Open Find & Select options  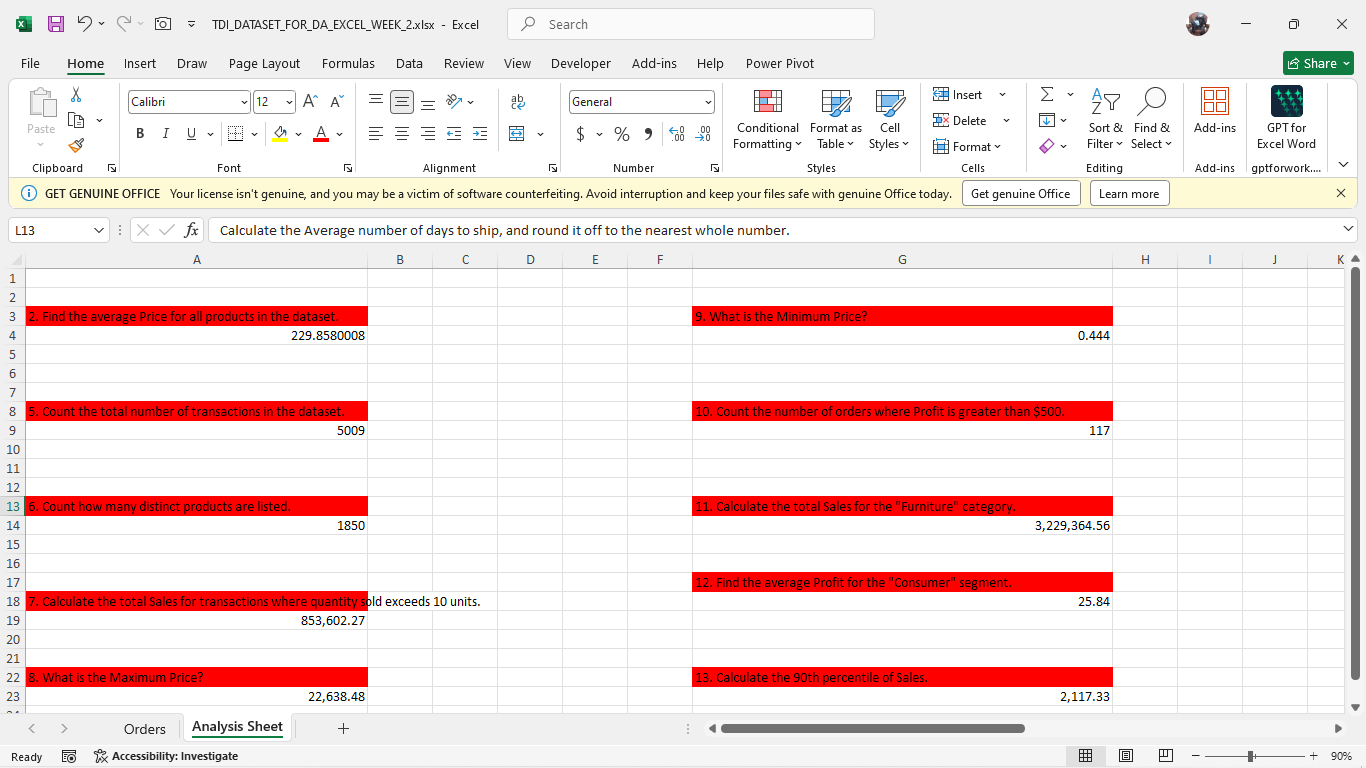[1152, 119]
